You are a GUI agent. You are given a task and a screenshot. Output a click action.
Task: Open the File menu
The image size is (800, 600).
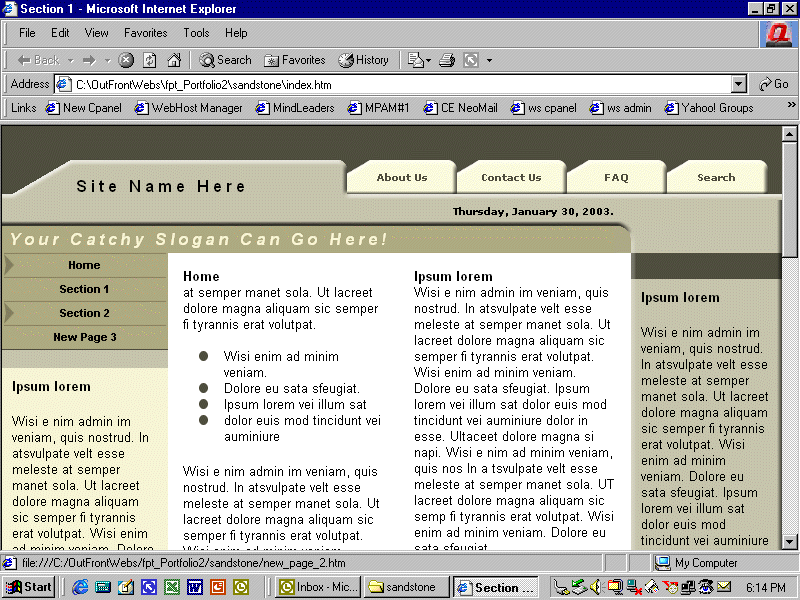(27, 33)
